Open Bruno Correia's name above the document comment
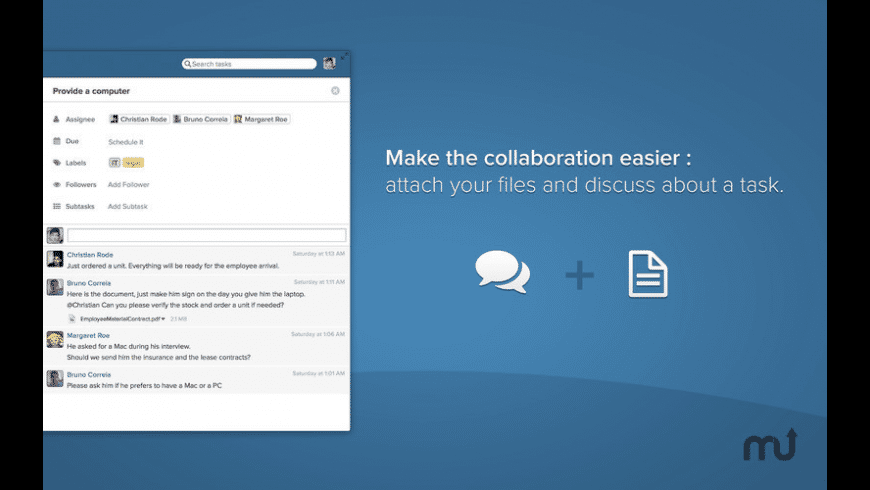Screen dimensions: 870x490 click(89, 283)
